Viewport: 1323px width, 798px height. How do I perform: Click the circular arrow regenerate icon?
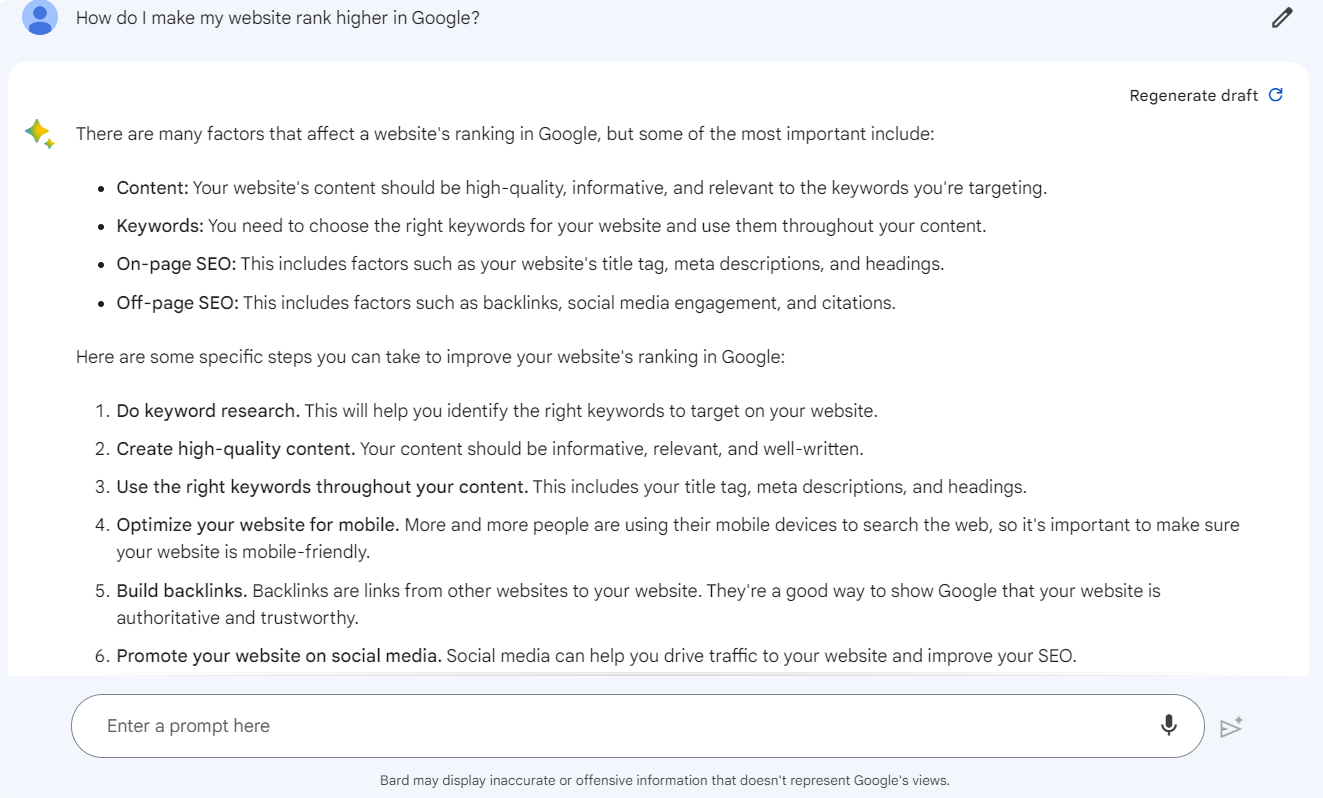click(x=1275, y=95)
